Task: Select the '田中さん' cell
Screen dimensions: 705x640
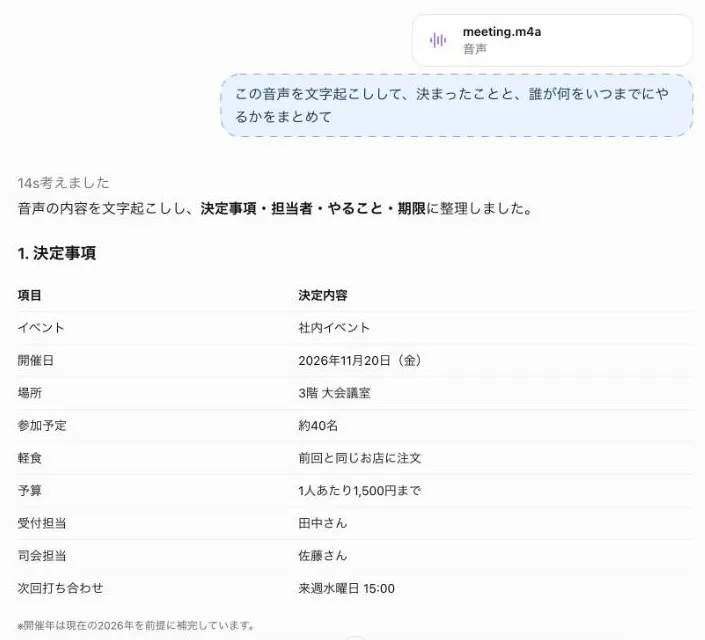Action: 323,523
